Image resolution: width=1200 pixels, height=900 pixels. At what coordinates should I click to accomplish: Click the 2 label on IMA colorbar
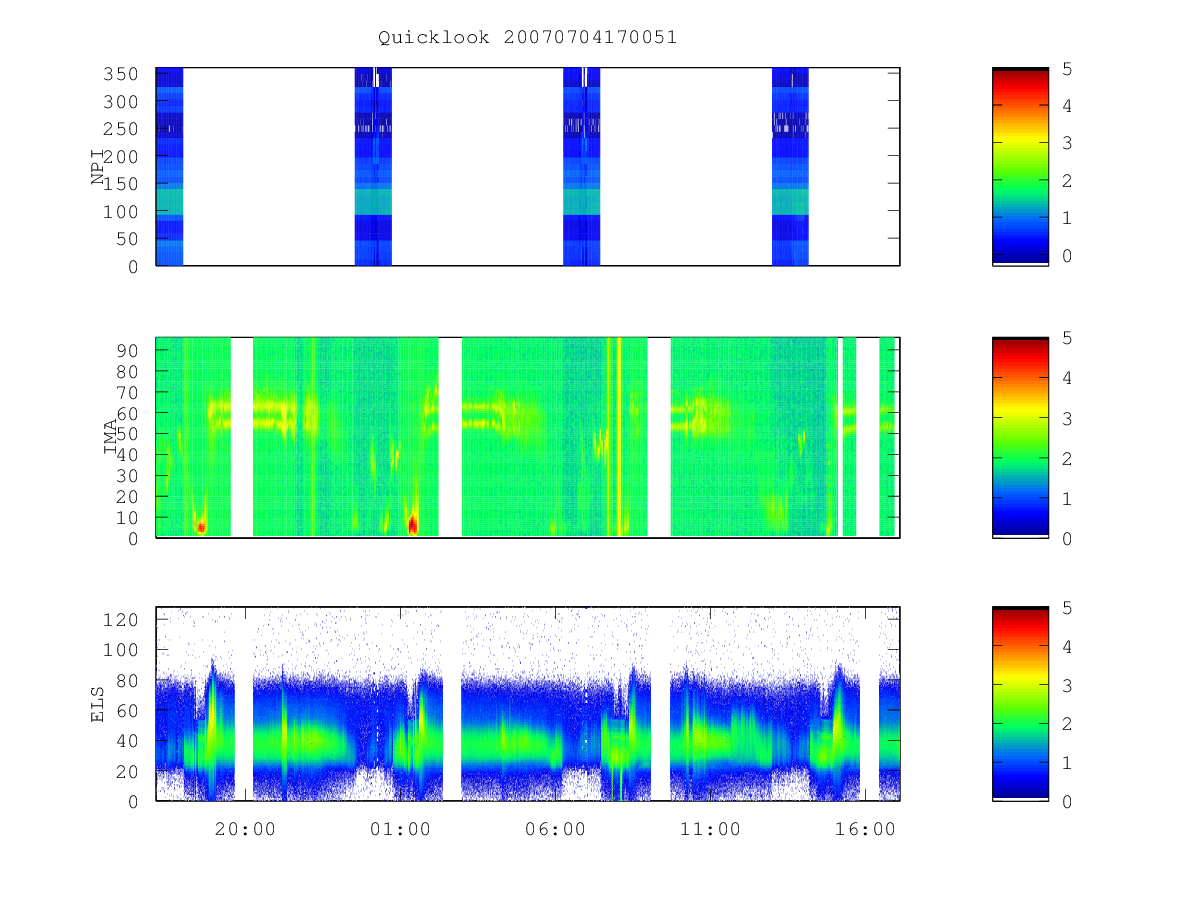pos(1067,459)
